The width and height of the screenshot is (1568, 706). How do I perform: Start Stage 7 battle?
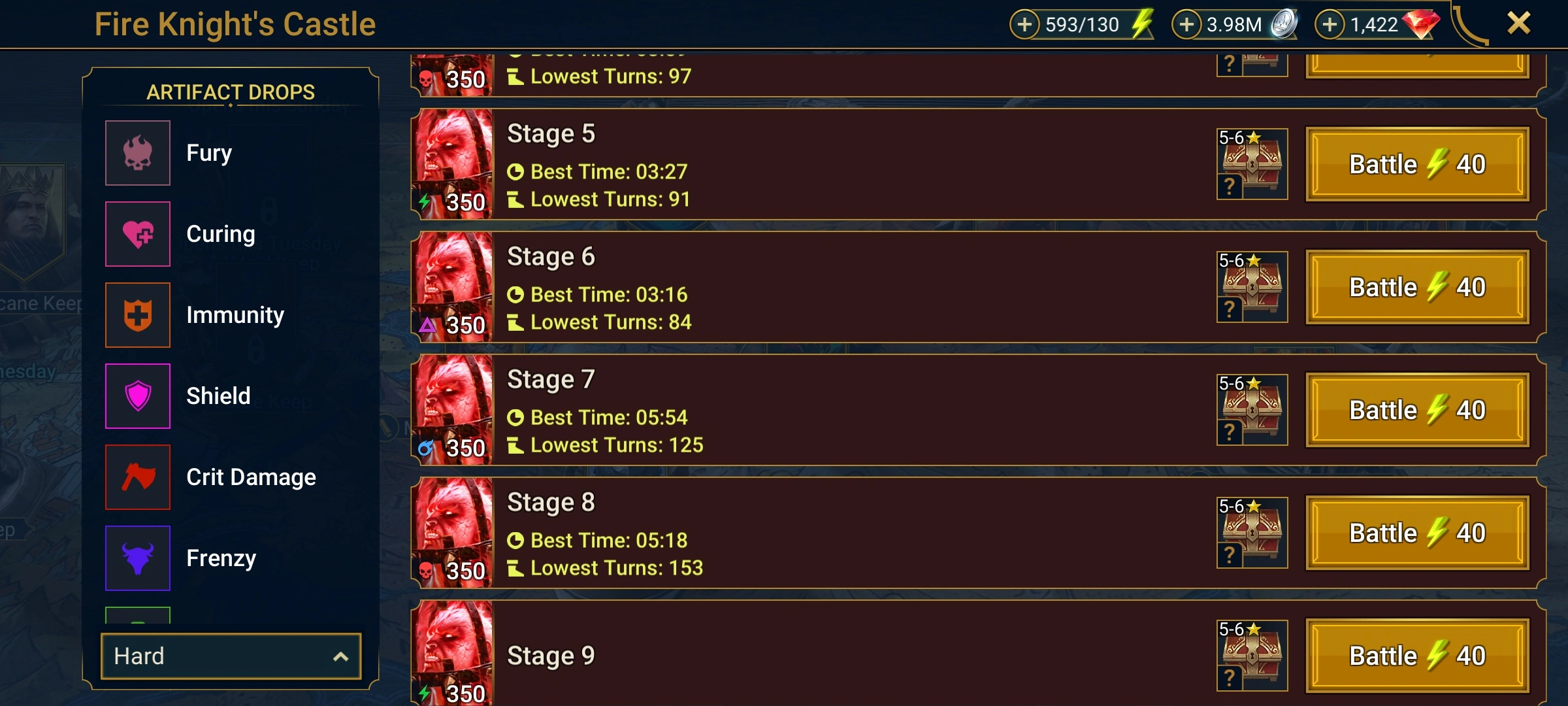(1418, 410)
